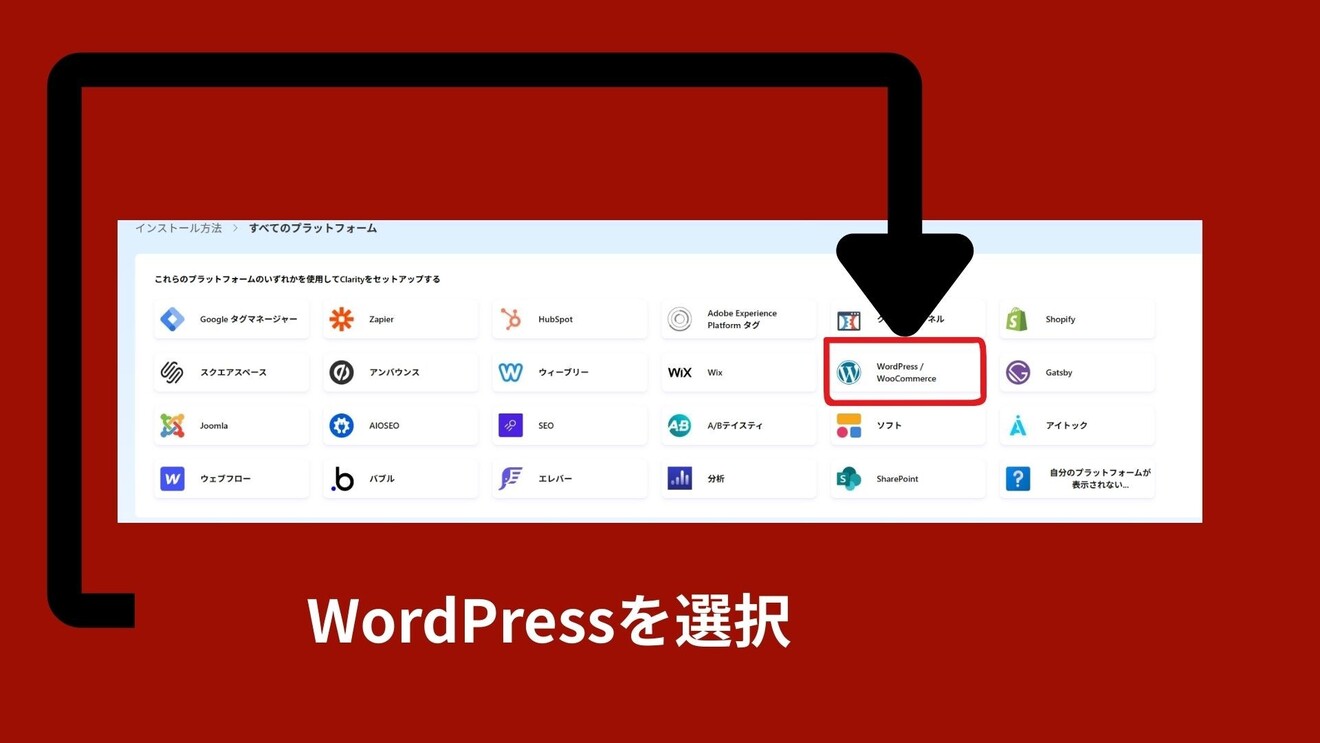The height and width of the screenshot is (743, 1320).
Task: Select the Shopify bag icon
Action: tap(1017, 319)
